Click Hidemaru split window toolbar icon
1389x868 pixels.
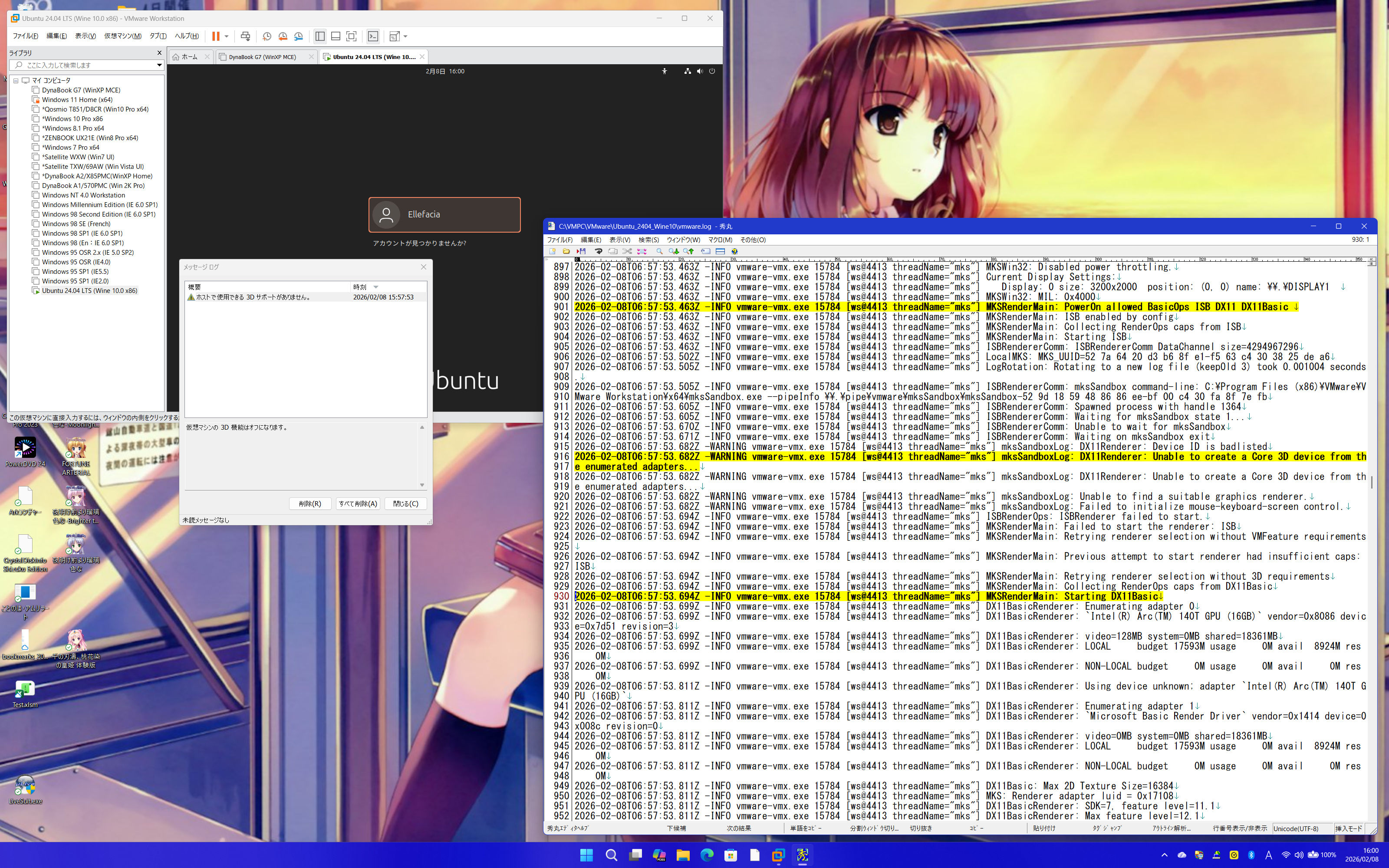(x=721, y=251)
